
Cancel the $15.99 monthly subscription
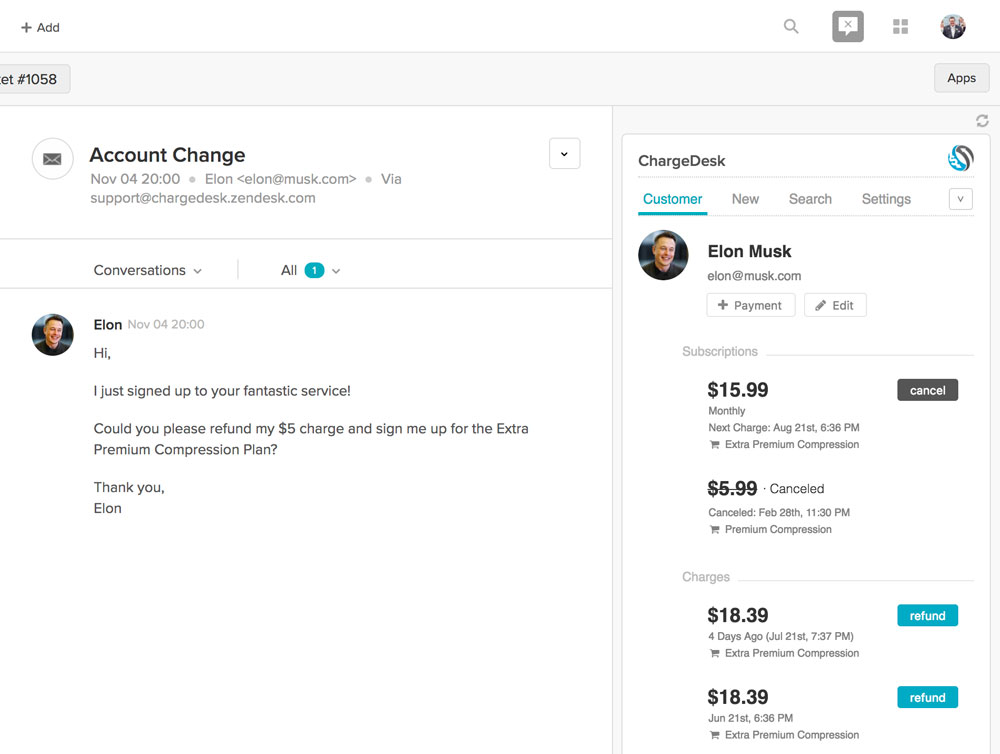(x=927, y=390)
